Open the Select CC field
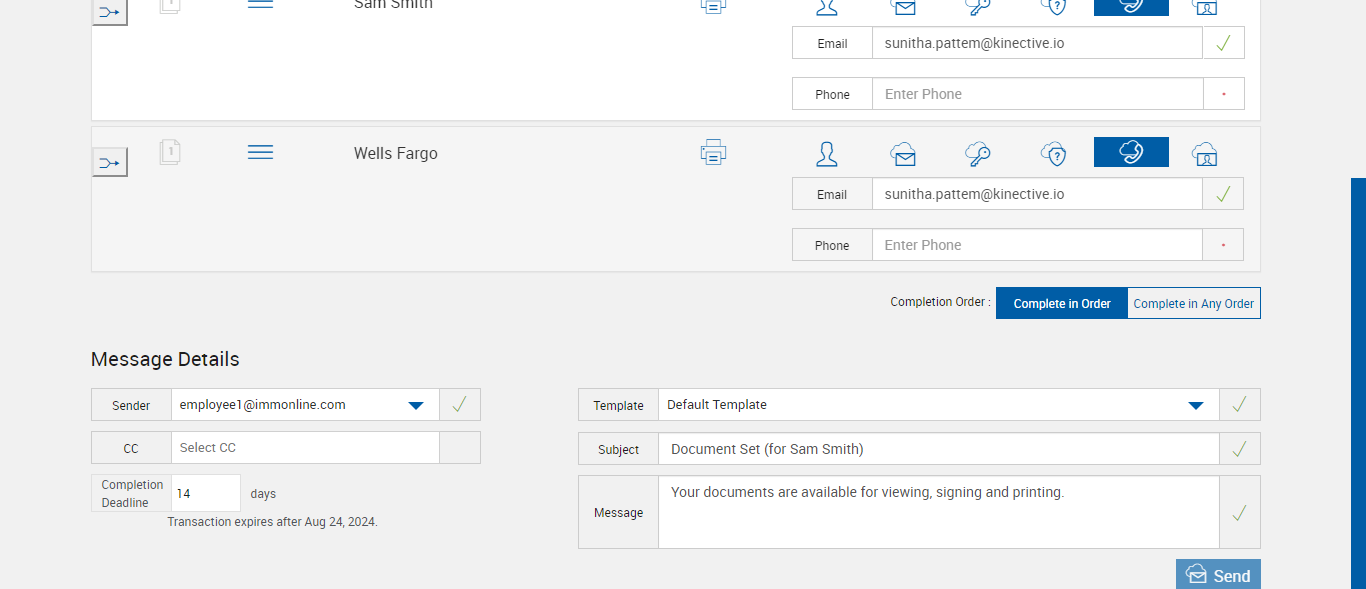This screenshot has width=1366, height=589. [x=305, y=448]
